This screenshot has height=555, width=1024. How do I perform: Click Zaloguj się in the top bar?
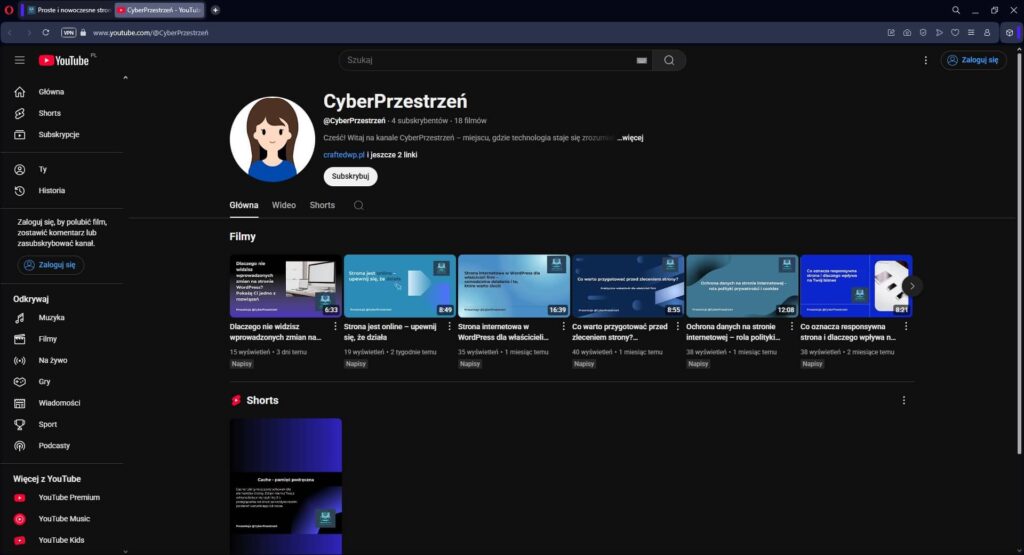click(x=973, y=60)
